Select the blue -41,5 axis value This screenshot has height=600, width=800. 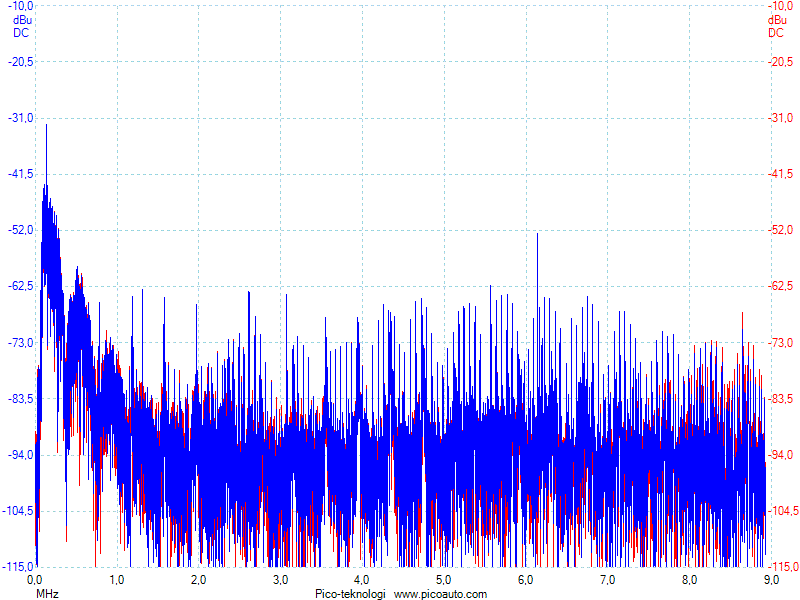21,174
